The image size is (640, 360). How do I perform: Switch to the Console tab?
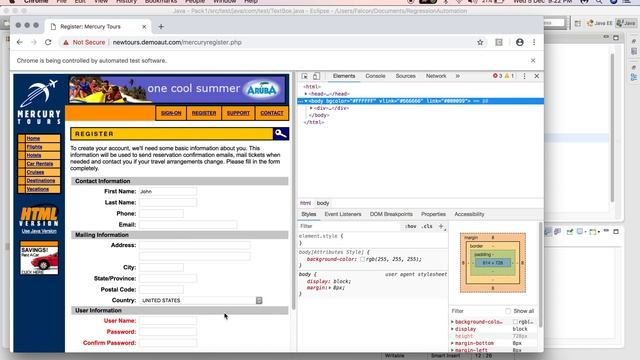coord(375,76)
